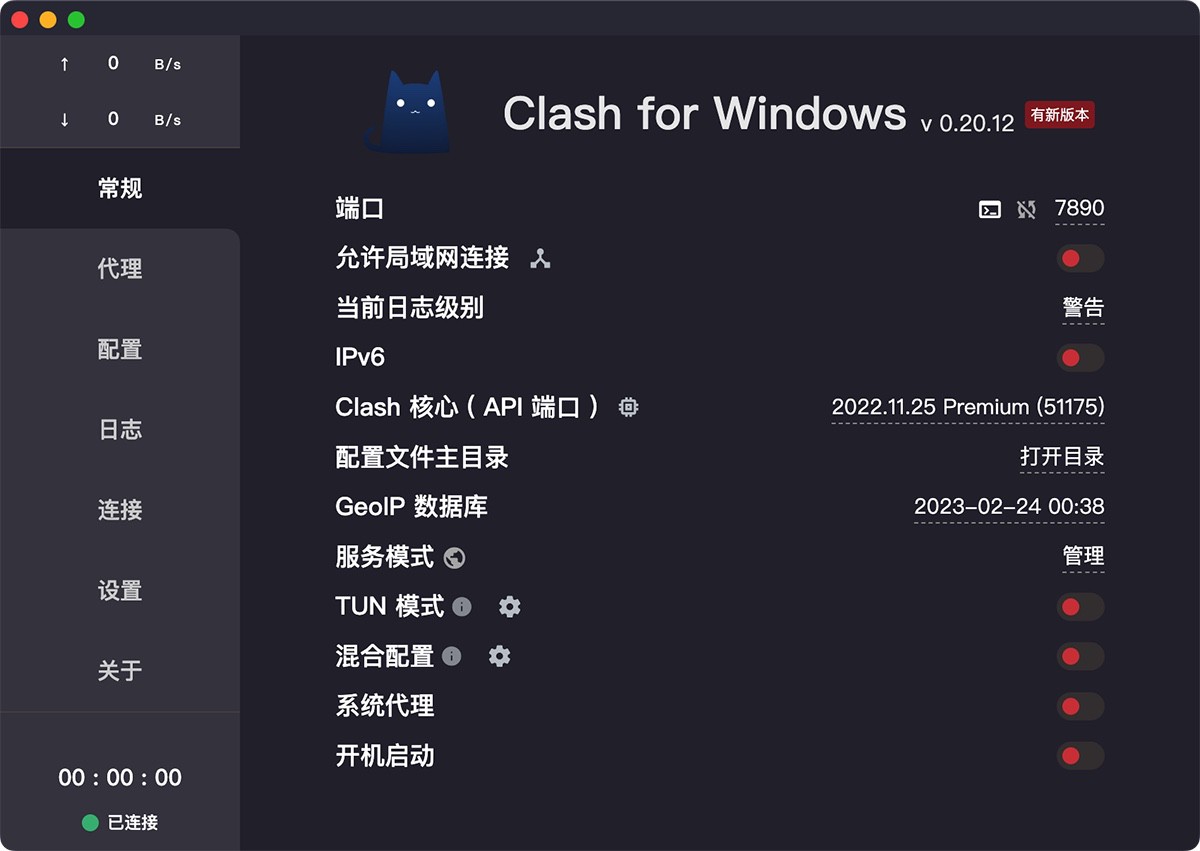Click the 管理 service mode link
Viewport: 1200px width, 851px height.
pyautogui.click(x=1083, y=556)
